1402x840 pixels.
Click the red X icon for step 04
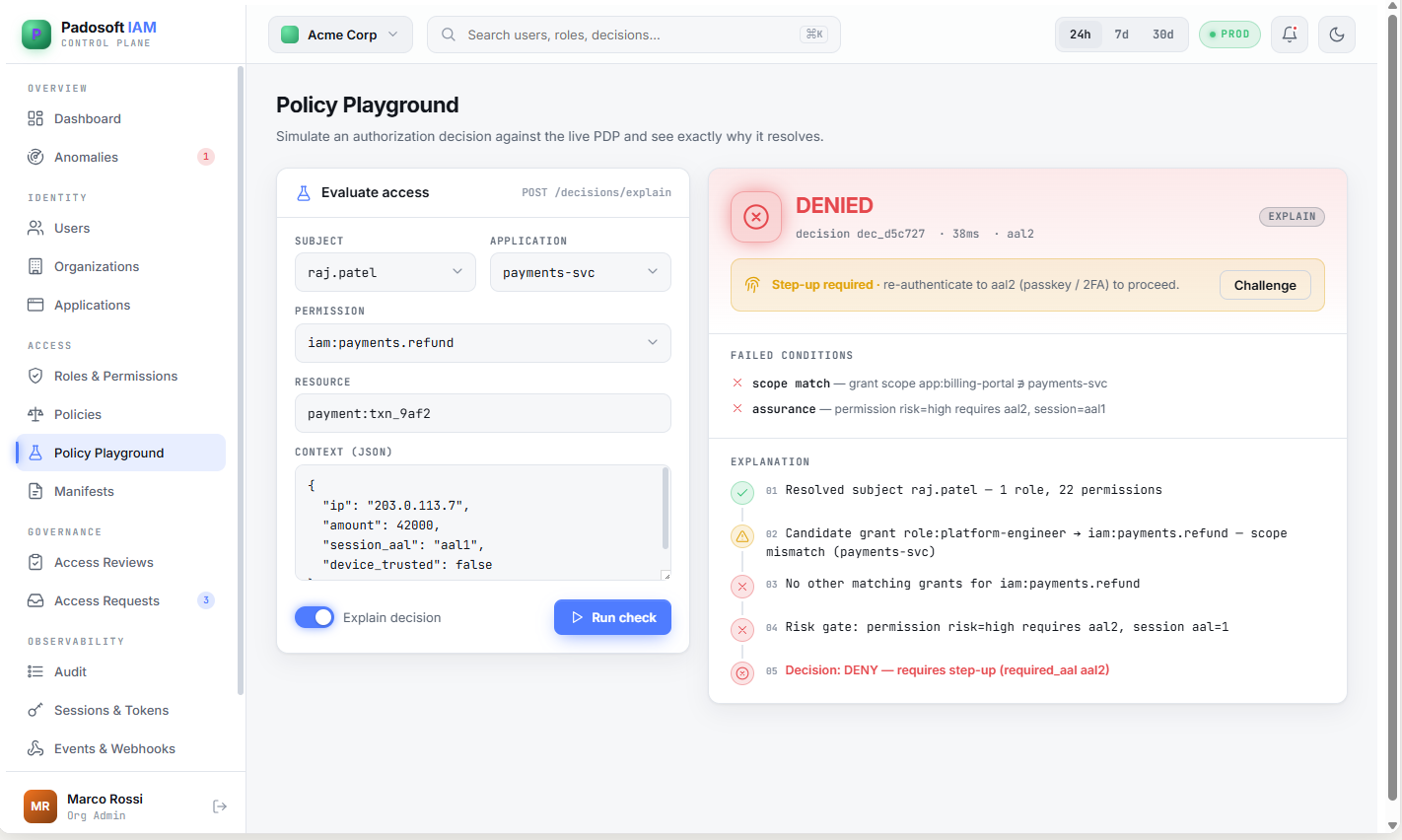click(742, 629)
